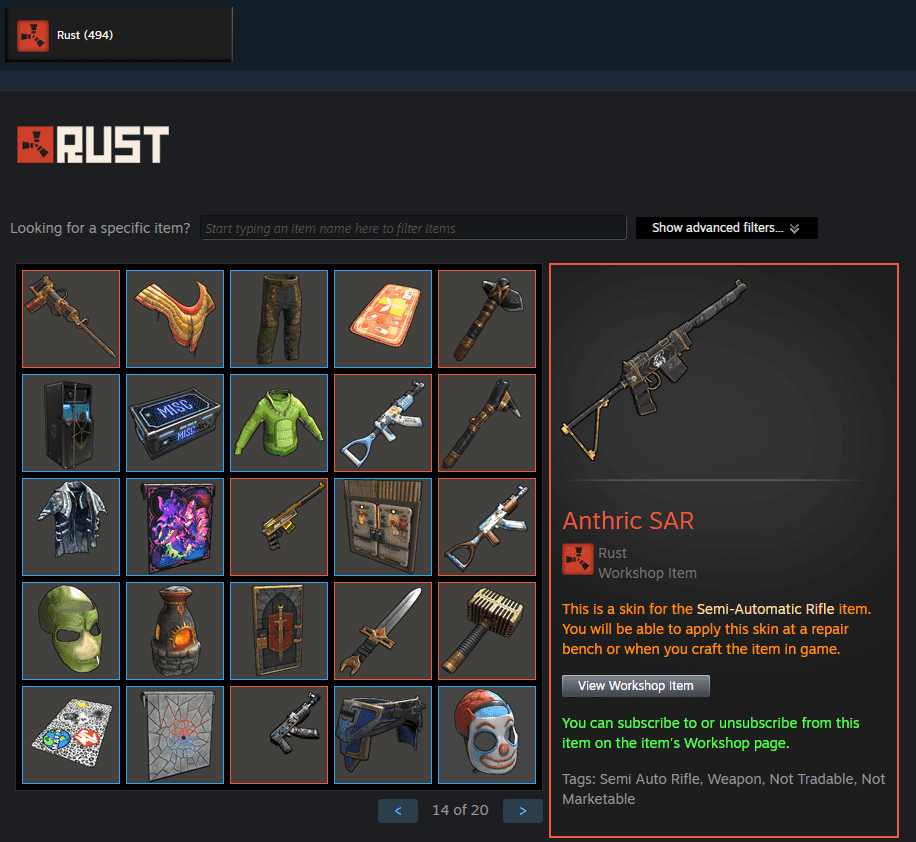Image resolution: width=916 pixels, height=842 pixels.
Task: Click the large RUST logo banner
Action: [x=93, y=144]
